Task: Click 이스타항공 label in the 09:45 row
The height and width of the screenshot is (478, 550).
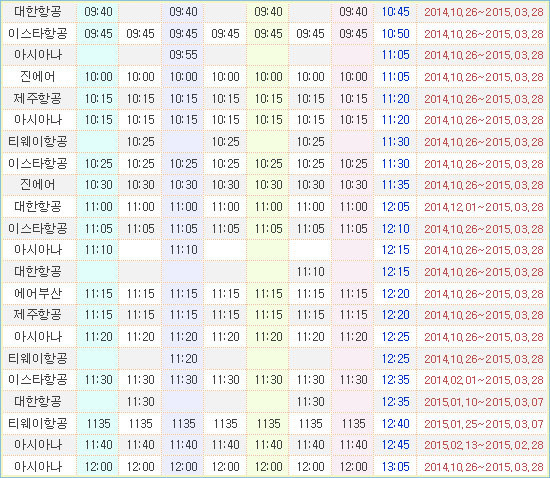Action: (38, 34)
